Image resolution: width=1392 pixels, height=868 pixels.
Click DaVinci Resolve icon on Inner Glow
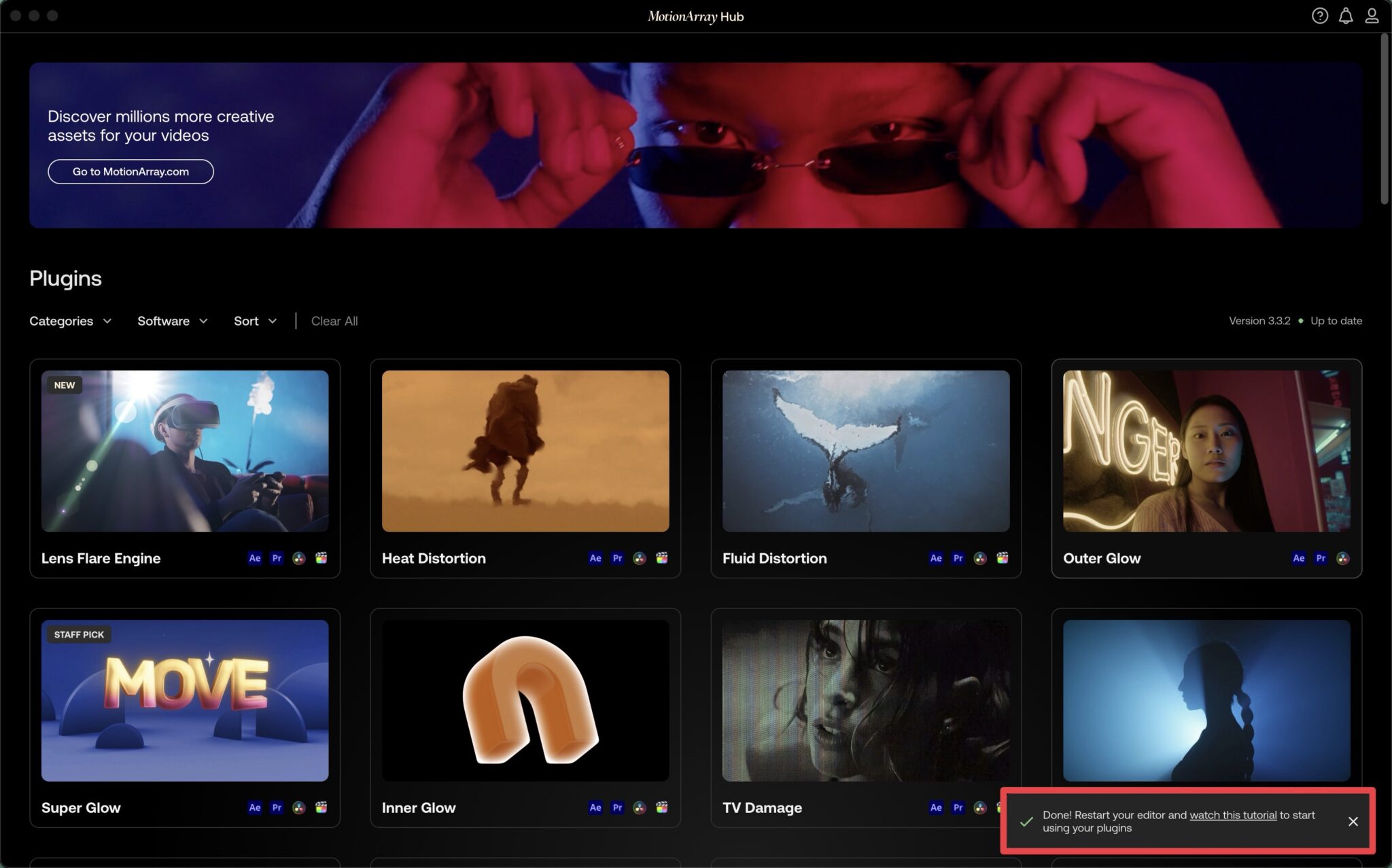click(639, 808)
